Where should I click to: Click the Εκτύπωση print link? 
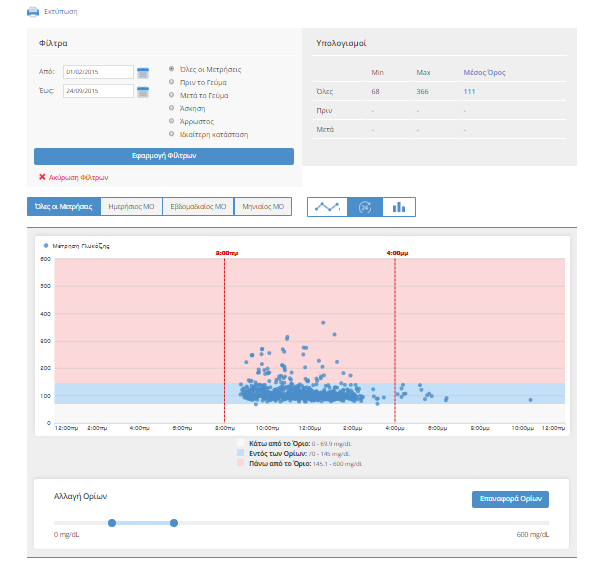[x=60, y=11]
